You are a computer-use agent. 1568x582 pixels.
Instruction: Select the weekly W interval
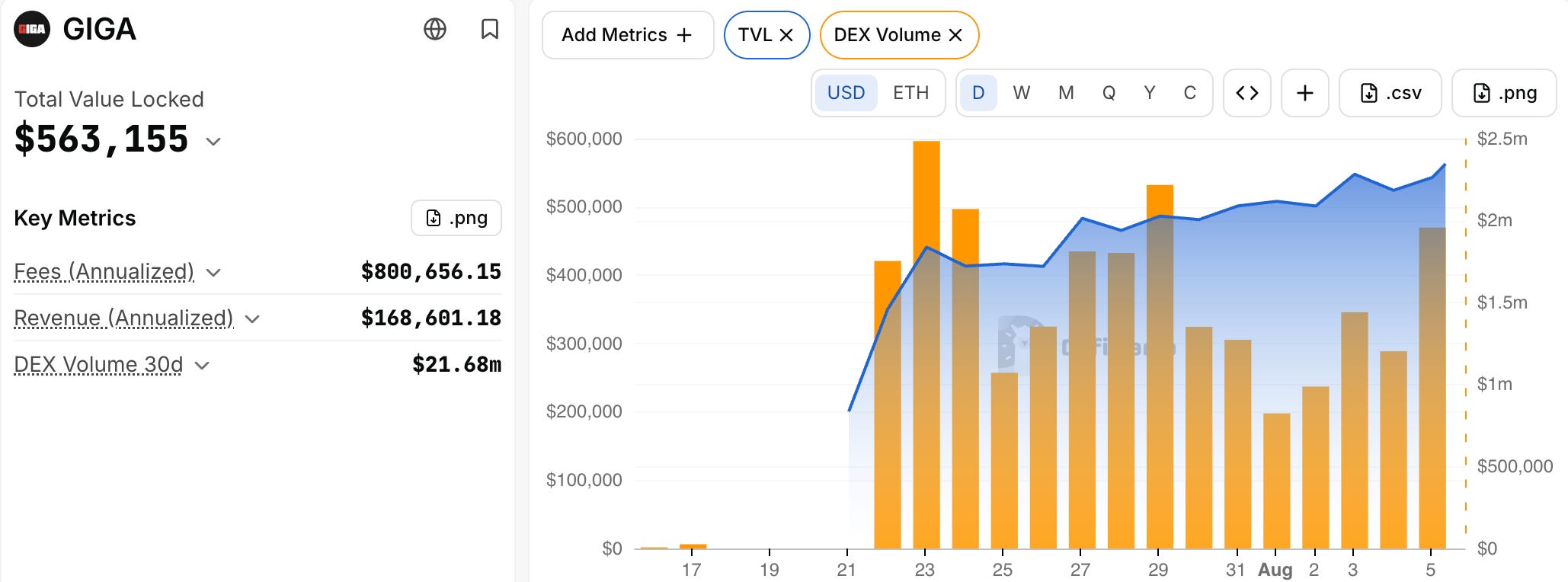(x=1022, y=93)
